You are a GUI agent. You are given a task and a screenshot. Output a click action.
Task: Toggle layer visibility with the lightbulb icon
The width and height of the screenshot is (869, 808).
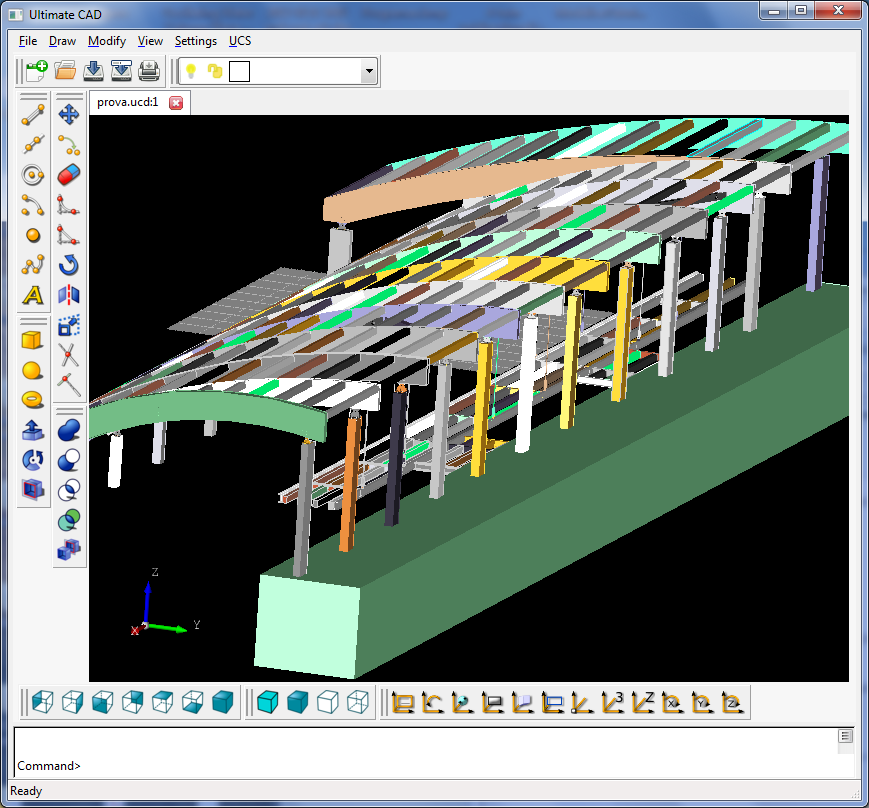(x=190, y=71)
